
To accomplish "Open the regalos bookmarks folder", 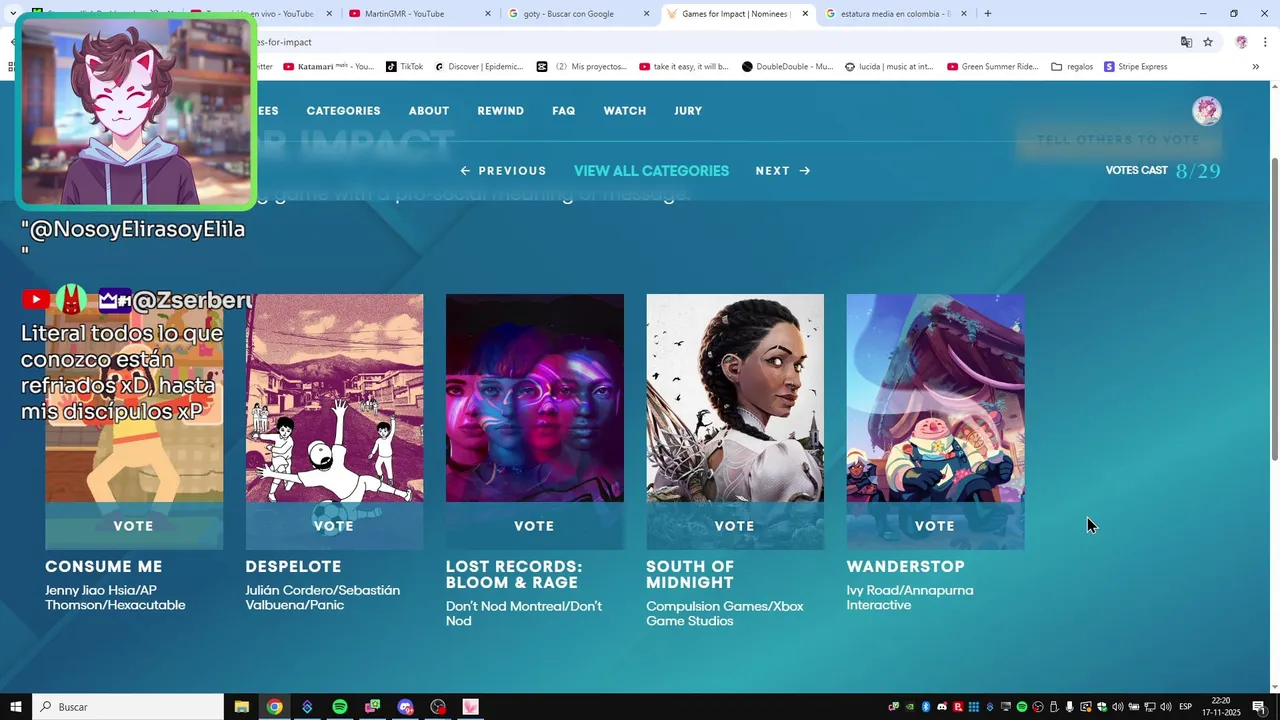I will [x=1072, y=67].
